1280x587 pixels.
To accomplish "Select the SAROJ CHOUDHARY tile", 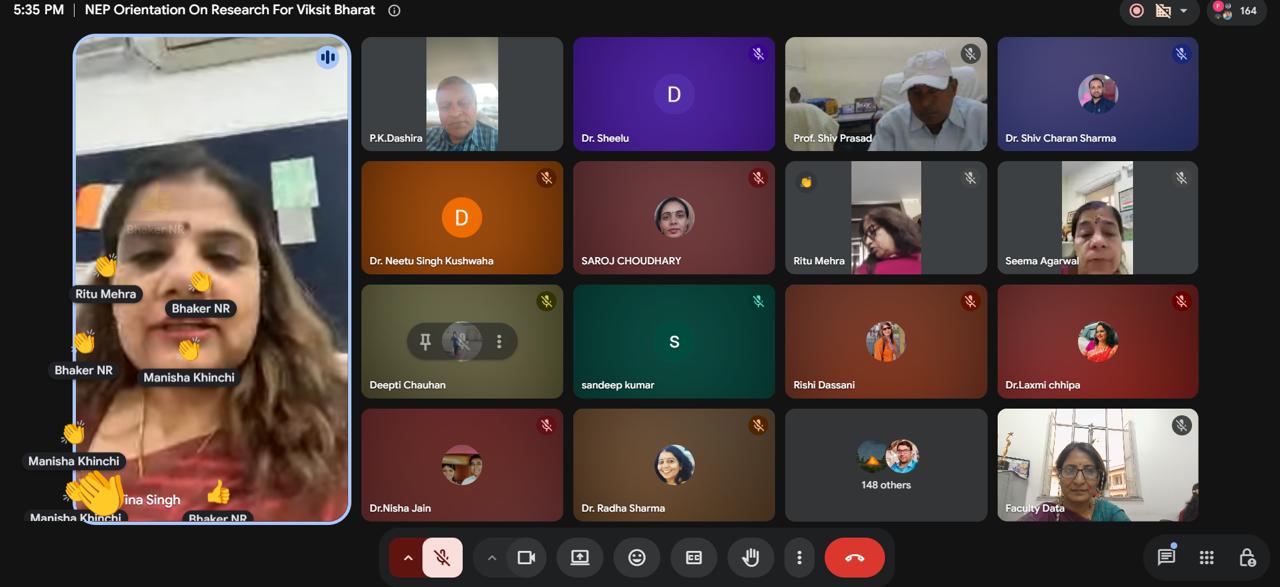I will [x=674, y=218].
